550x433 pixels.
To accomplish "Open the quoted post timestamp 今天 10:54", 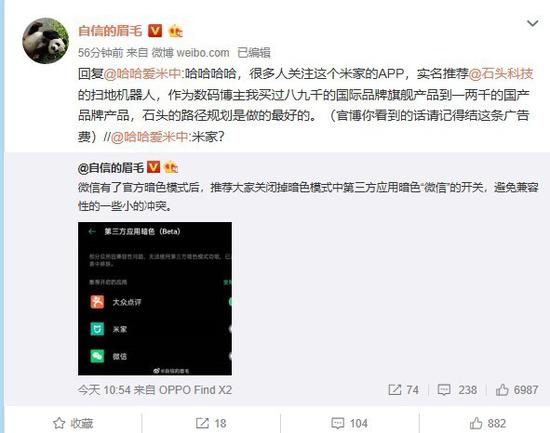I will [x=104, y=390].
